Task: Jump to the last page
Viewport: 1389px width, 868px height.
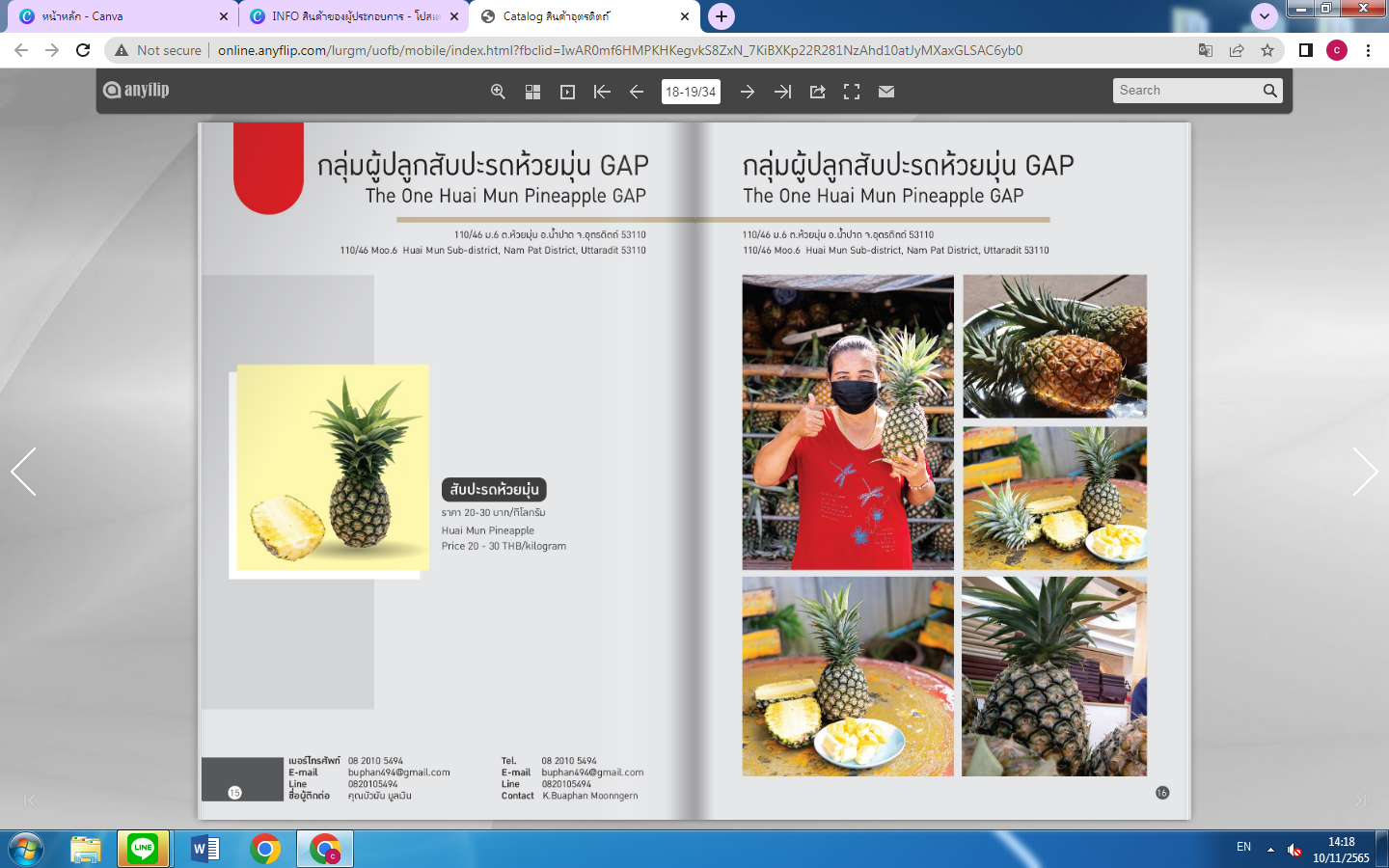Action: pyautogui.click(x=782, y=92)
